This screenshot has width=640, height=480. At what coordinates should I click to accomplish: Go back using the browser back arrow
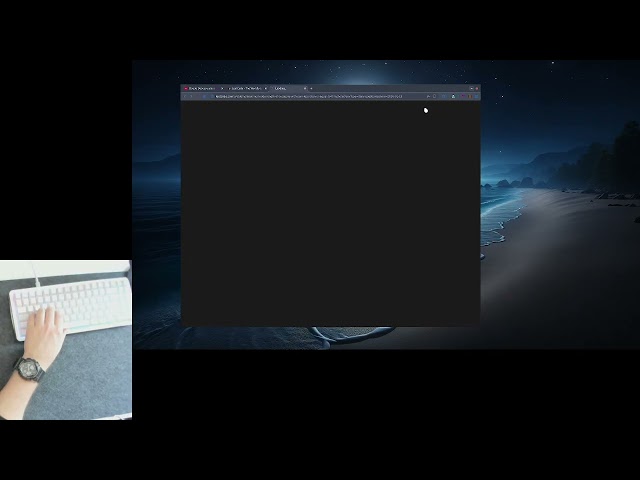tap(185, 96)
